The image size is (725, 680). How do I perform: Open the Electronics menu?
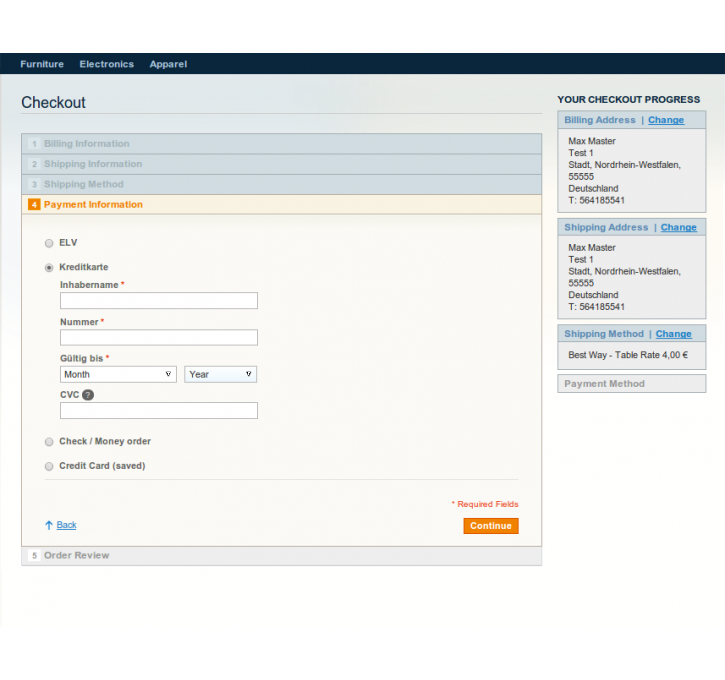[x=107, y=64]
